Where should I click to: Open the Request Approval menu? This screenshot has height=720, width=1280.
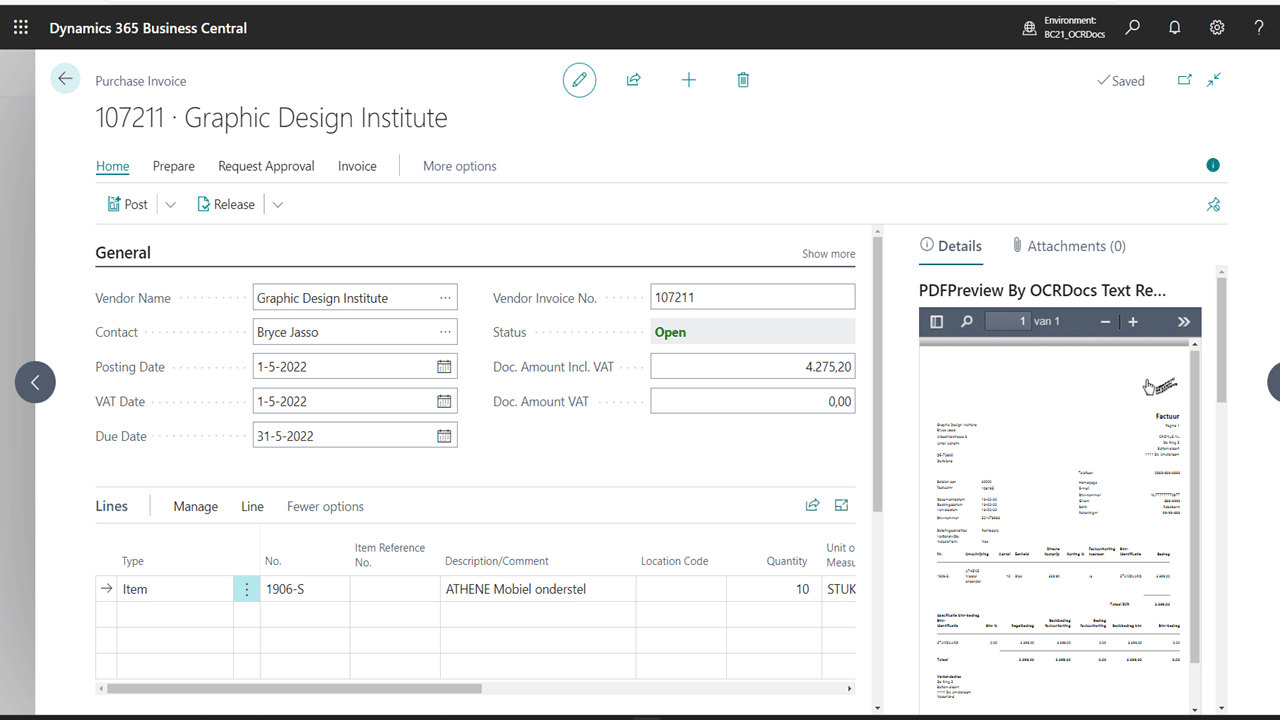[266, 166]
